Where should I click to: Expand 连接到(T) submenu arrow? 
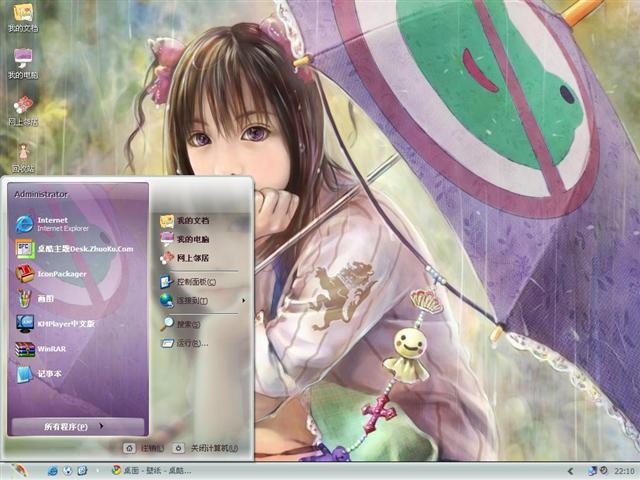point(244,301)
